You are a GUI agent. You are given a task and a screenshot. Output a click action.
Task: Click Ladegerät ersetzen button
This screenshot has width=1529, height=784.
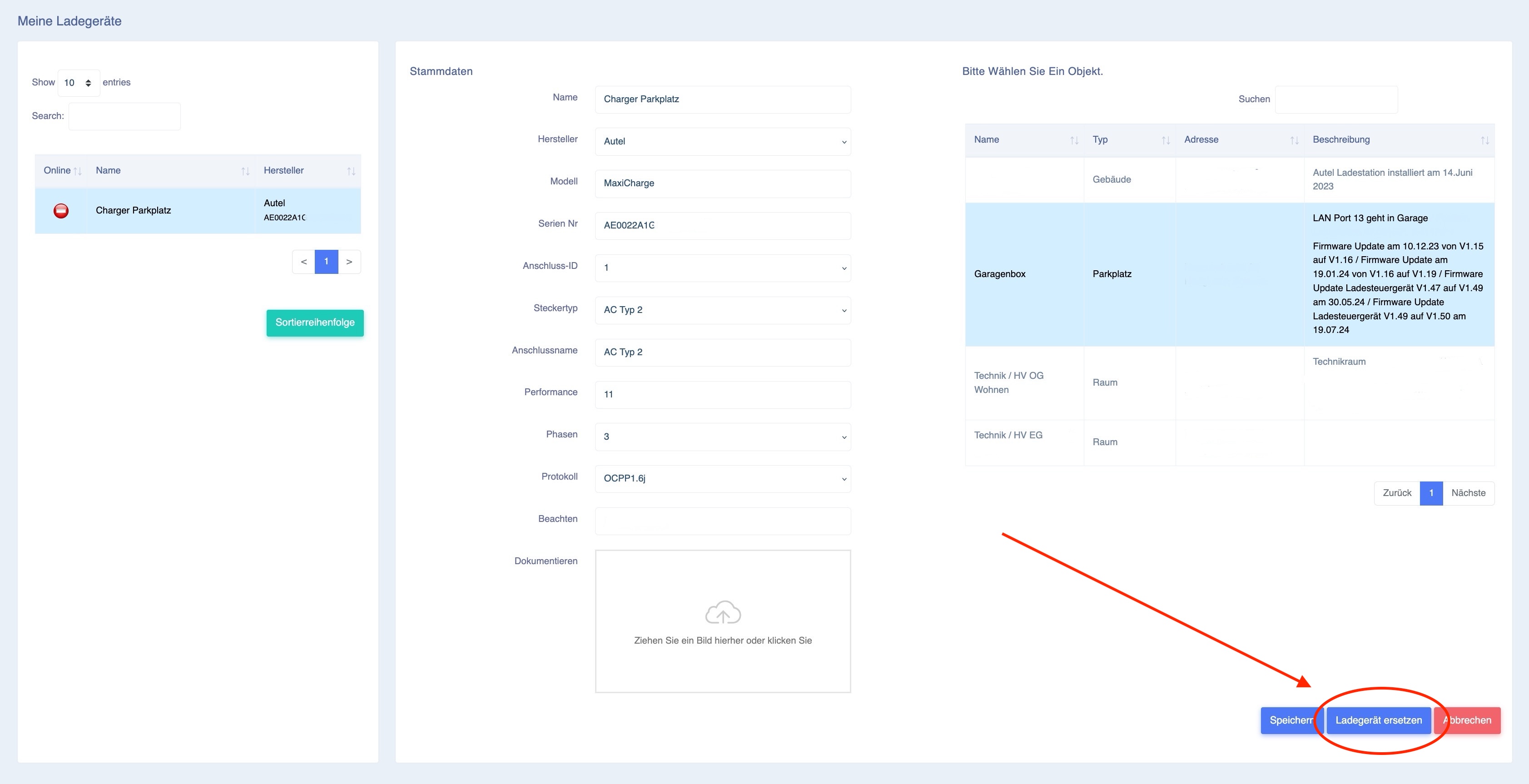pos(1378,720)
